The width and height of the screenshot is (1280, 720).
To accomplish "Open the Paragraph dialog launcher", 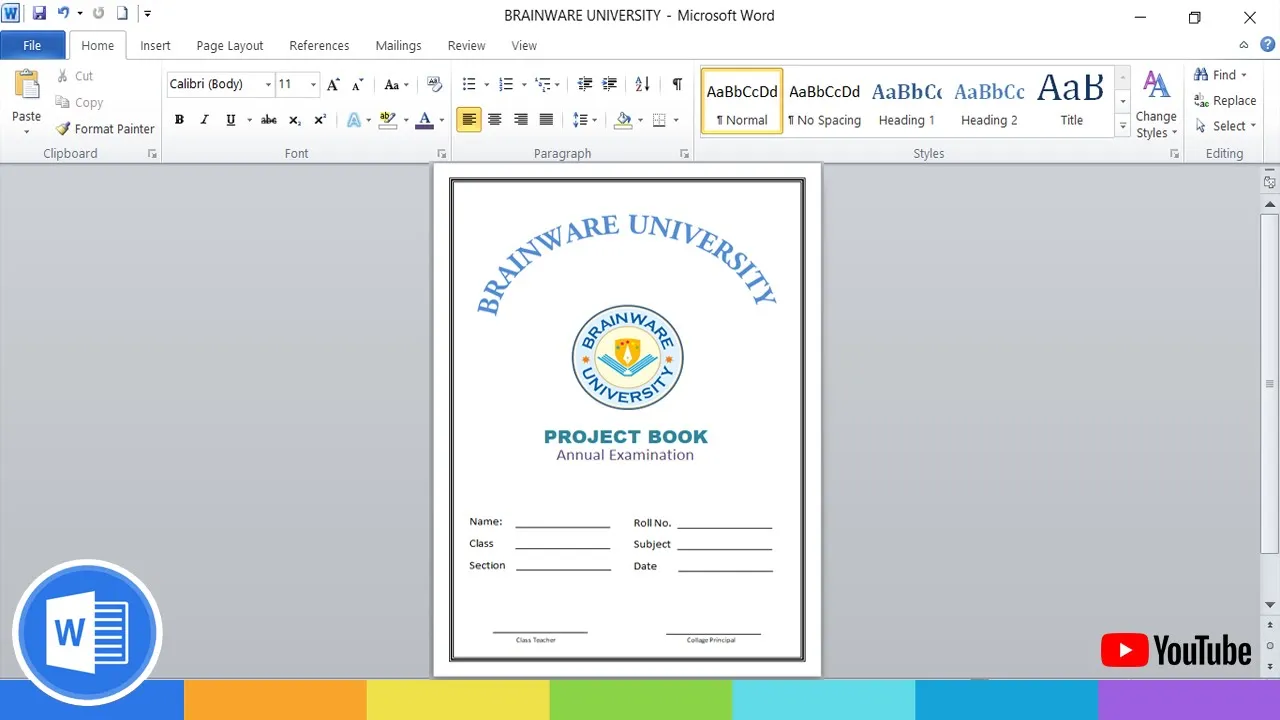I will click(685, 154).
